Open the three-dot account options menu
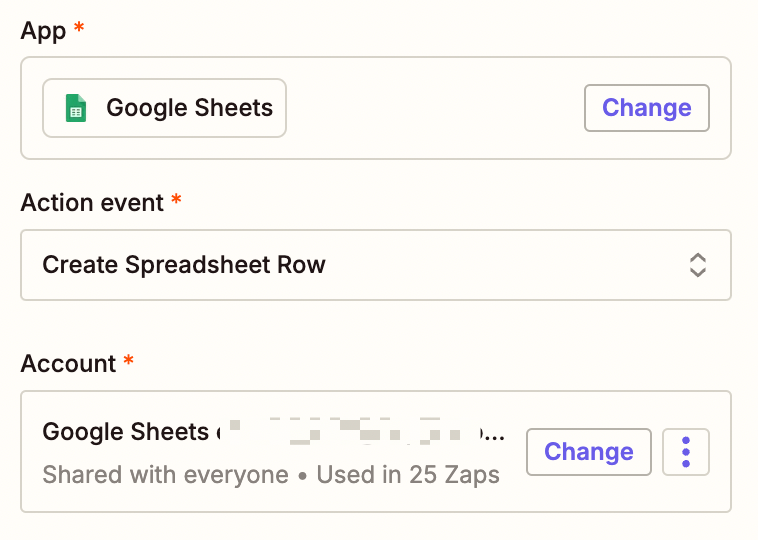This screenshot has width=758, height=540. point(686,452)
